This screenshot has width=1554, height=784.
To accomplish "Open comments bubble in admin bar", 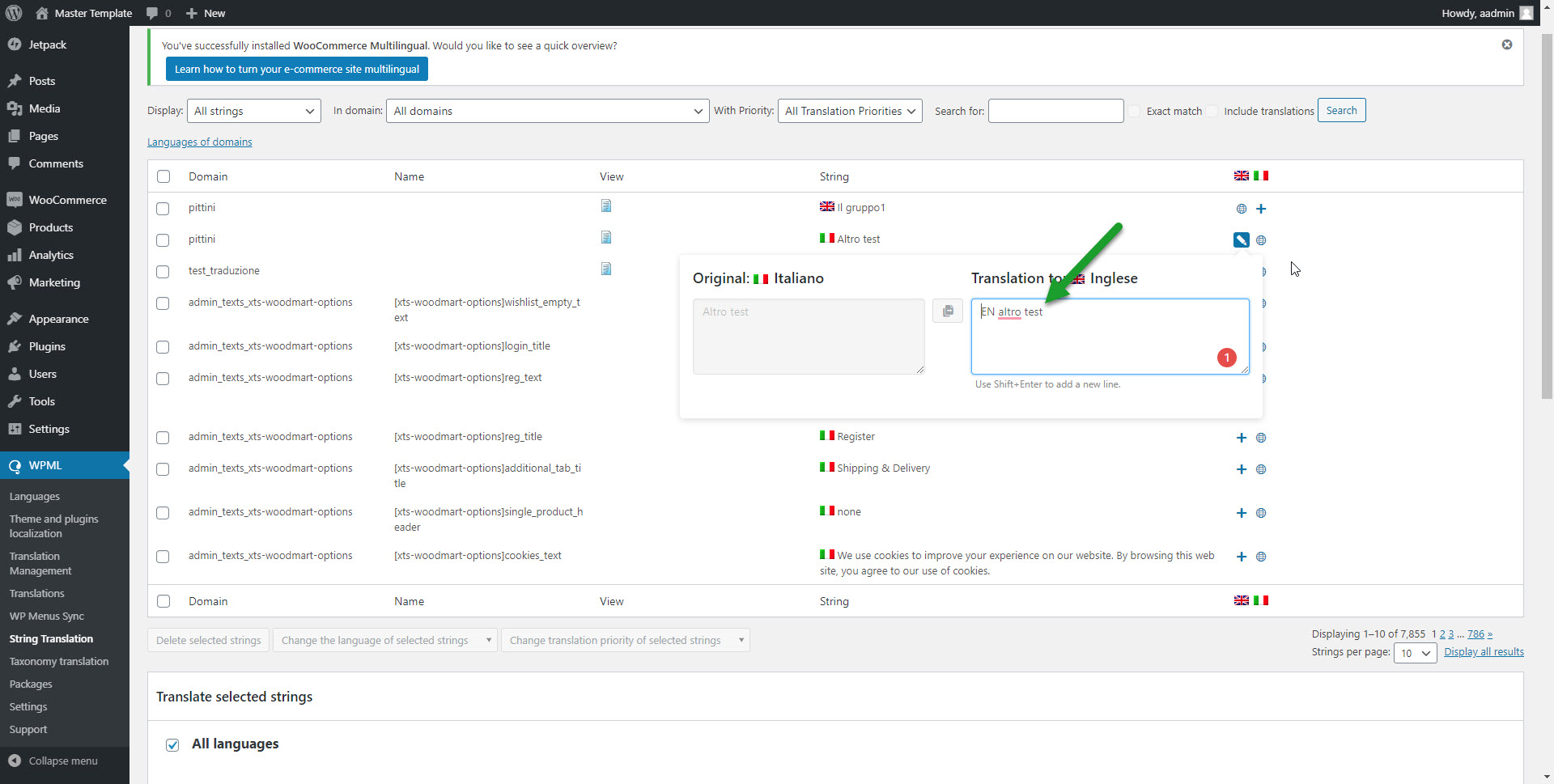I will click(x=159, y=13).
